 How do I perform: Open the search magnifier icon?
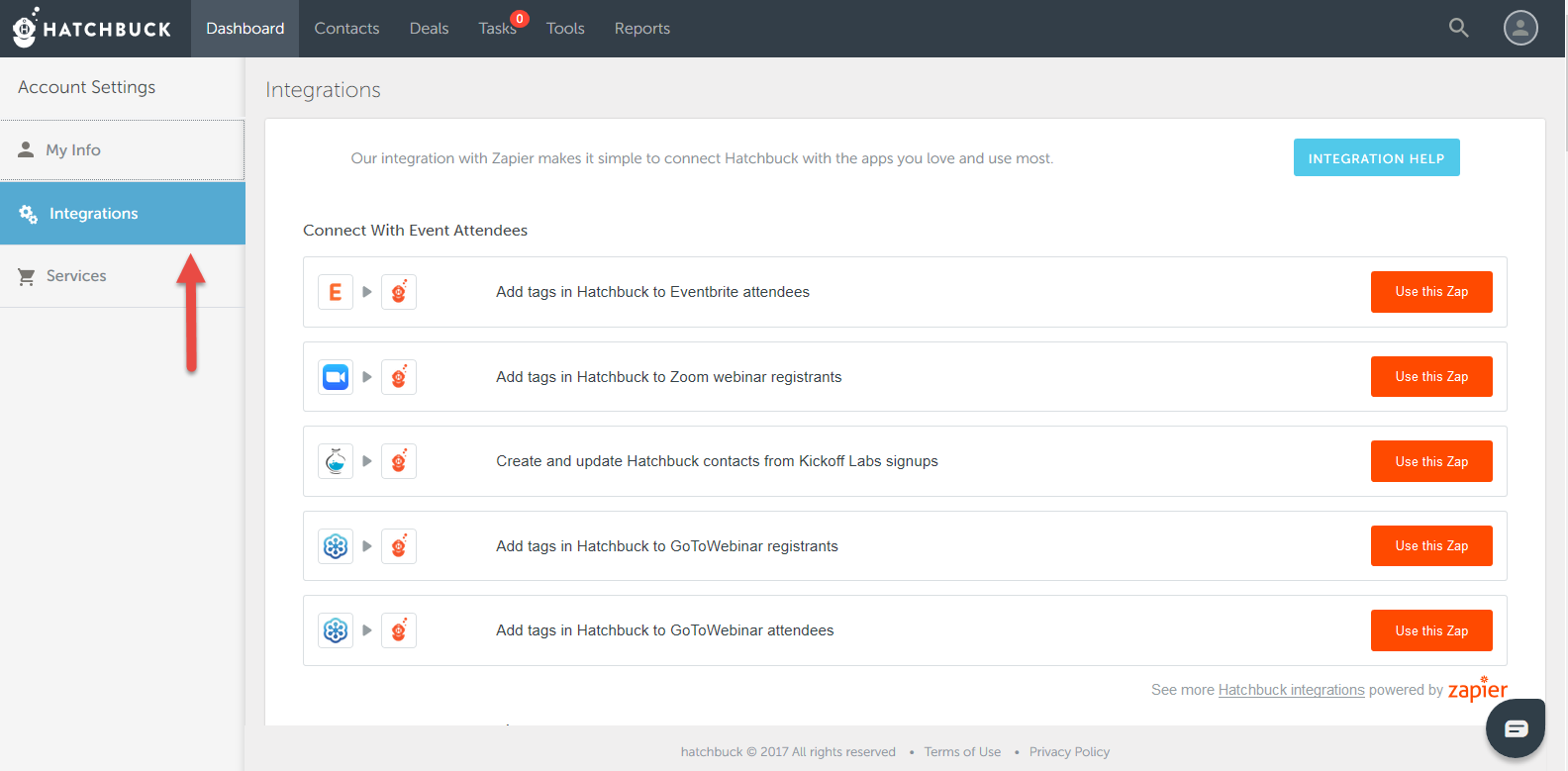pyautogui.click(x=1458, y=28)
